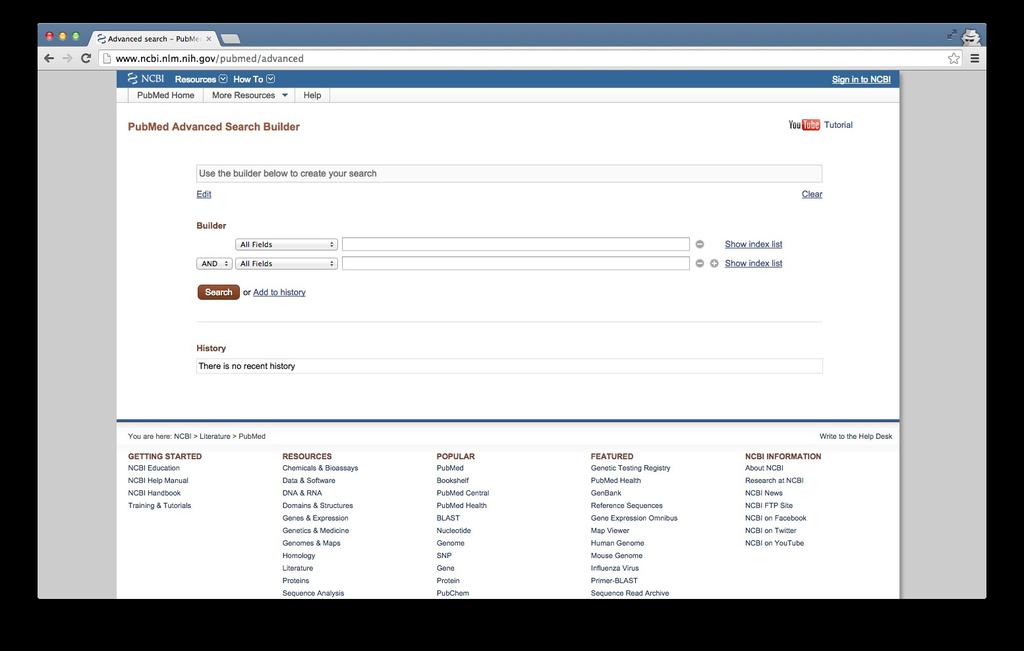The width and height of the screenshot is (1024, 651).
Task: Click the incognito icon in title bar
Action: coord(972,37)
